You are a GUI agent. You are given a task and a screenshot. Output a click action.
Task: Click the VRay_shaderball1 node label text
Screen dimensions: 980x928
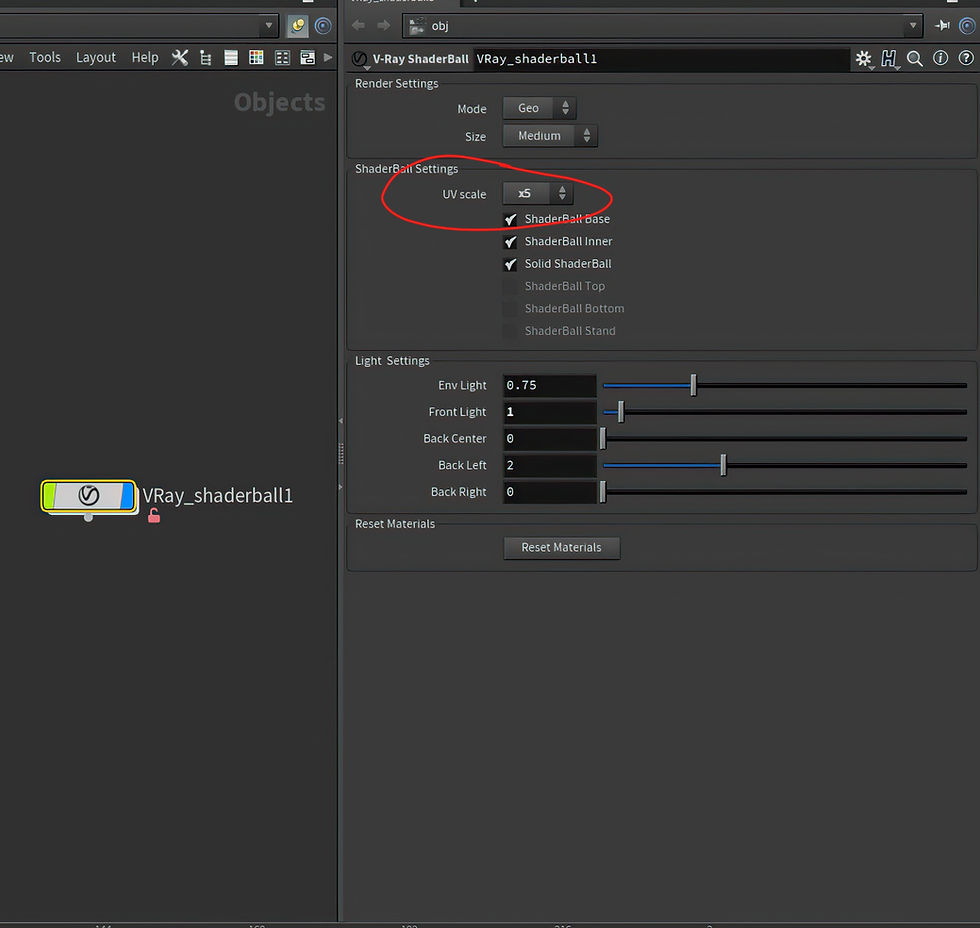[x=218, y=496]
